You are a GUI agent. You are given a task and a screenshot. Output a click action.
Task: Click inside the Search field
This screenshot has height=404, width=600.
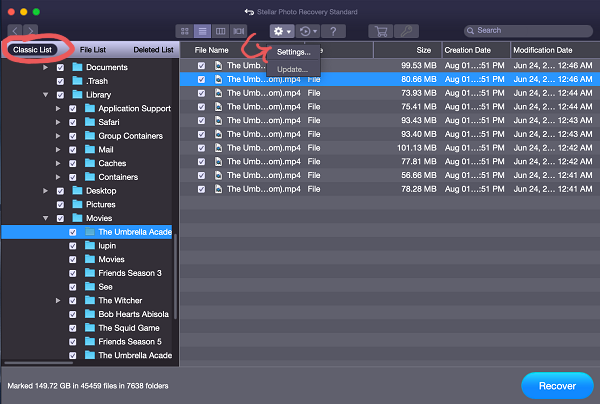click(x=528, y=31)
